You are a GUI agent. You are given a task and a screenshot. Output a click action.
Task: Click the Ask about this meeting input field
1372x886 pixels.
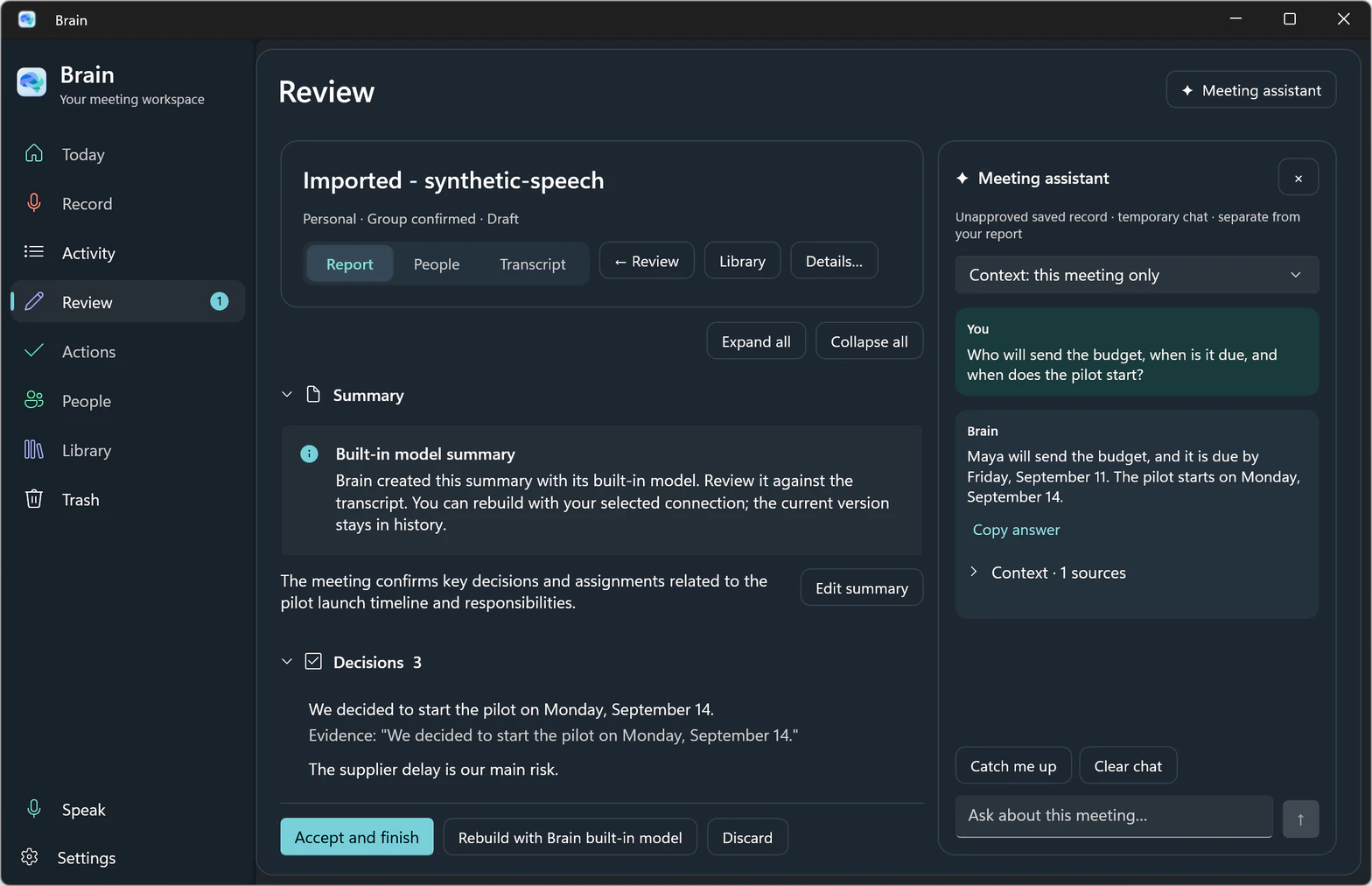1114,816
